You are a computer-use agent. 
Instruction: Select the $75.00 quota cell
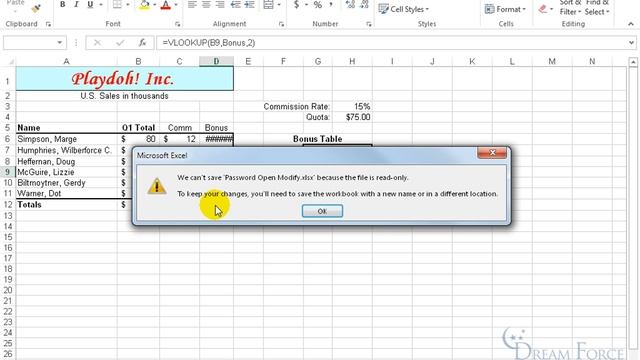[352, 117]
